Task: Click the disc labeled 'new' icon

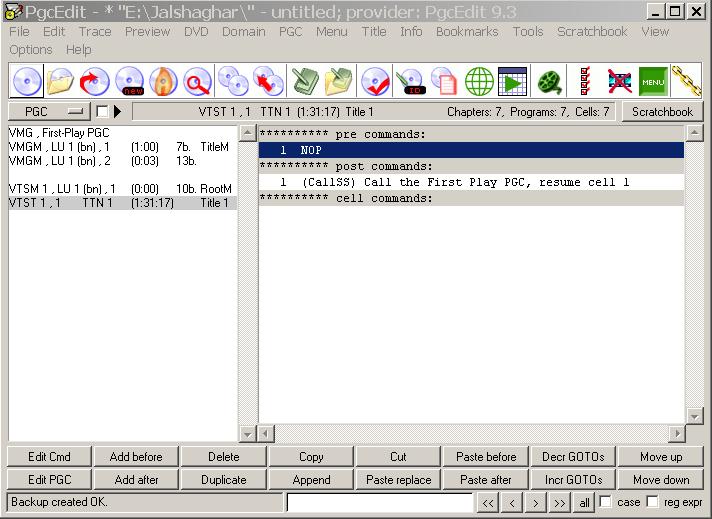Action: (x=129, y=81)
